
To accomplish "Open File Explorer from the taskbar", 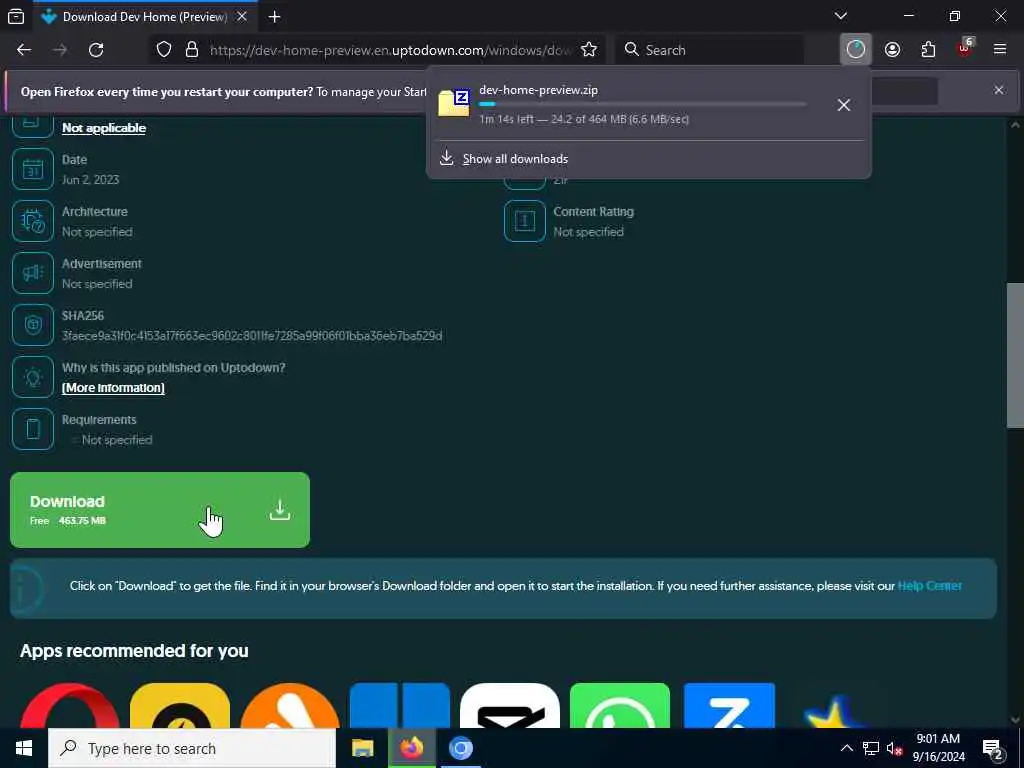I will pos(362,748).
